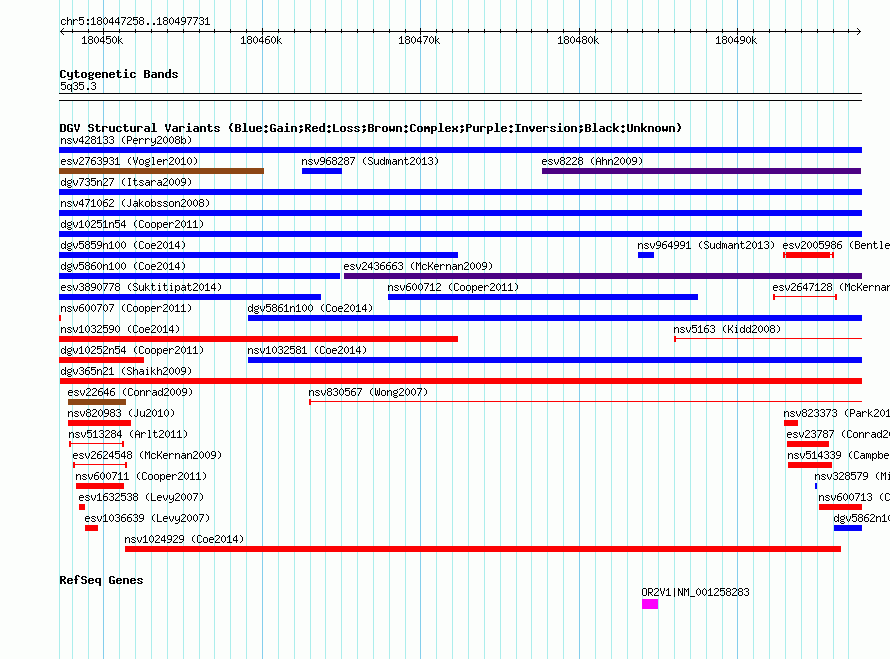Click the 180470k ruler tick label
Image resolution: width=890 pixels, height=659 pixels.
pos(419,40)
